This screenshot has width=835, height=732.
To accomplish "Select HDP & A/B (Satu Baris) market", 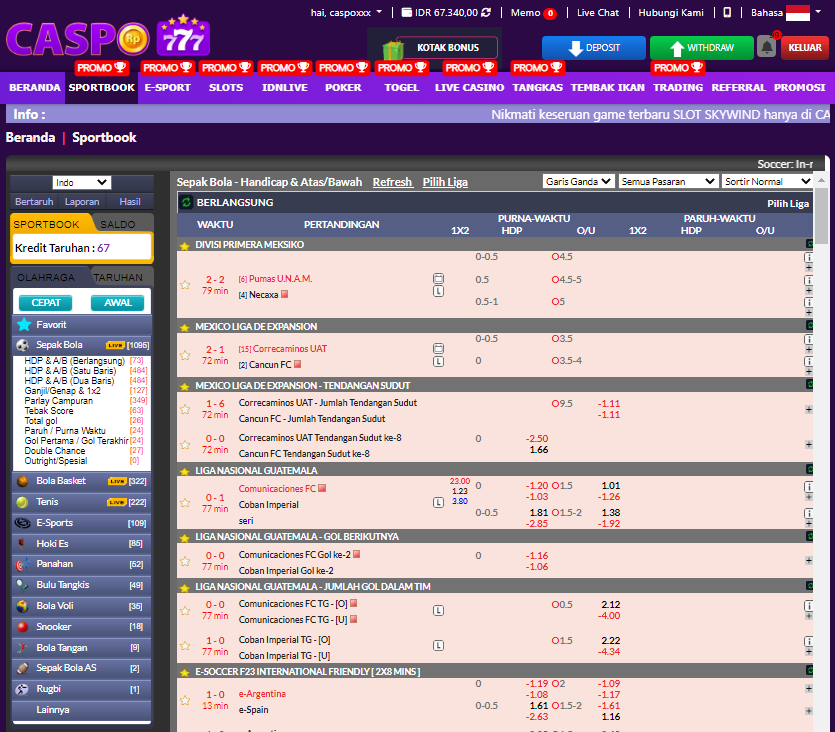I will click(70, 371).
